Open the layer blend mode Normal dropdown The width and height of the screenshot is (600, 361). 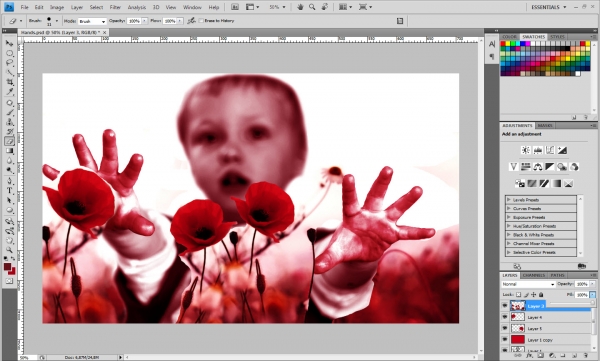pos(528,284)
